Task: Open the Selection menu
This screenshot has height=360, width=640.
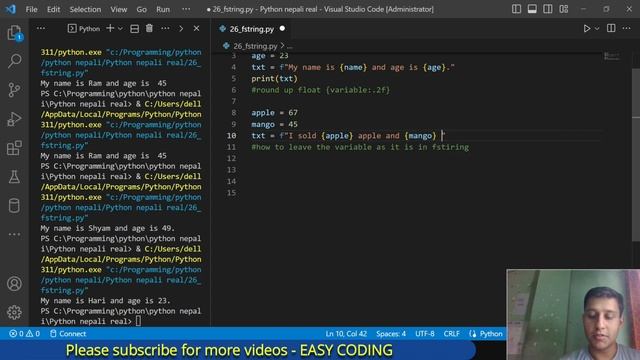Action: click(x=85, y=9)
